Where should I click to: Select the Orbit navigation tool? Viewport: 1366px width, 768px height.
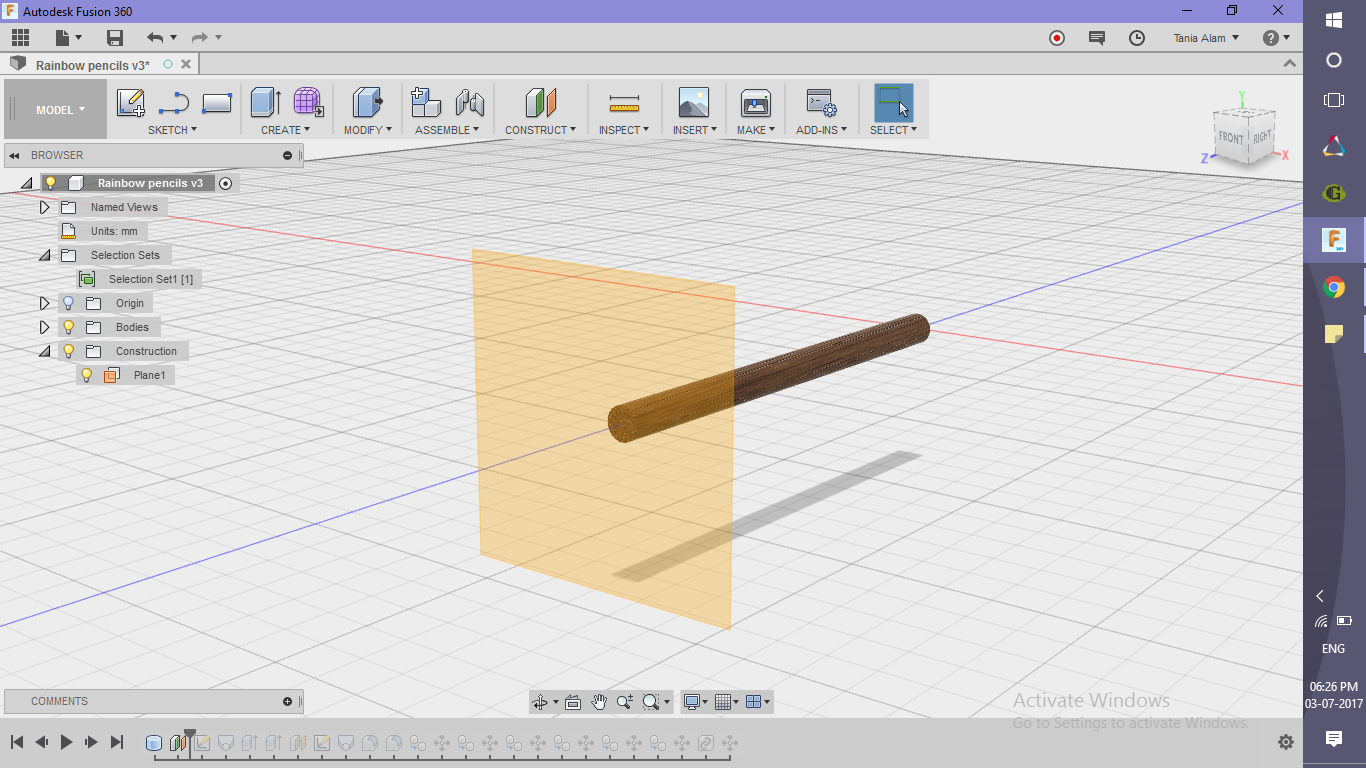click(540, 702)
